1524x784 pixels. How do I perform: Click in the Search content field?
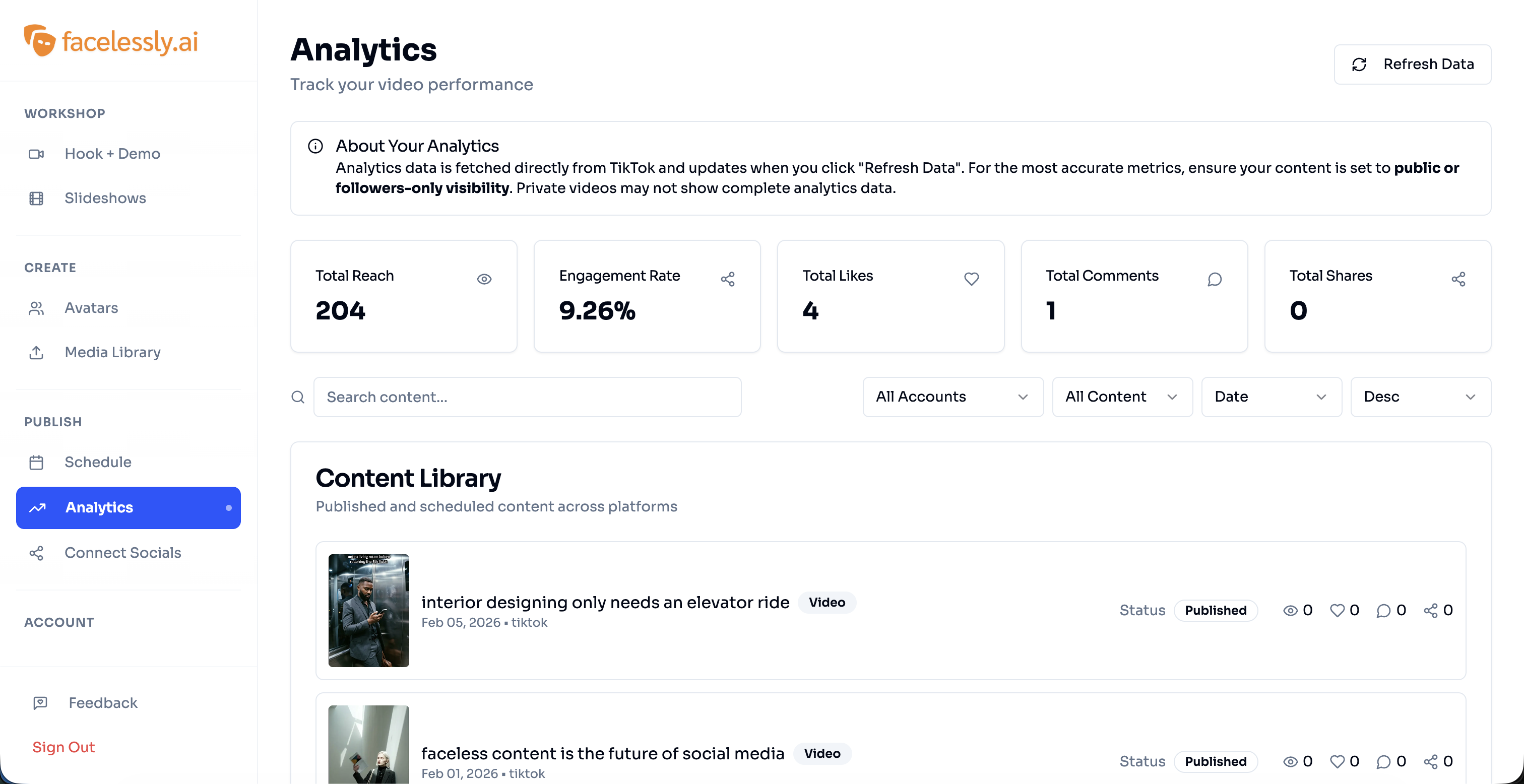pyautogui.click(x=527, y=397)
